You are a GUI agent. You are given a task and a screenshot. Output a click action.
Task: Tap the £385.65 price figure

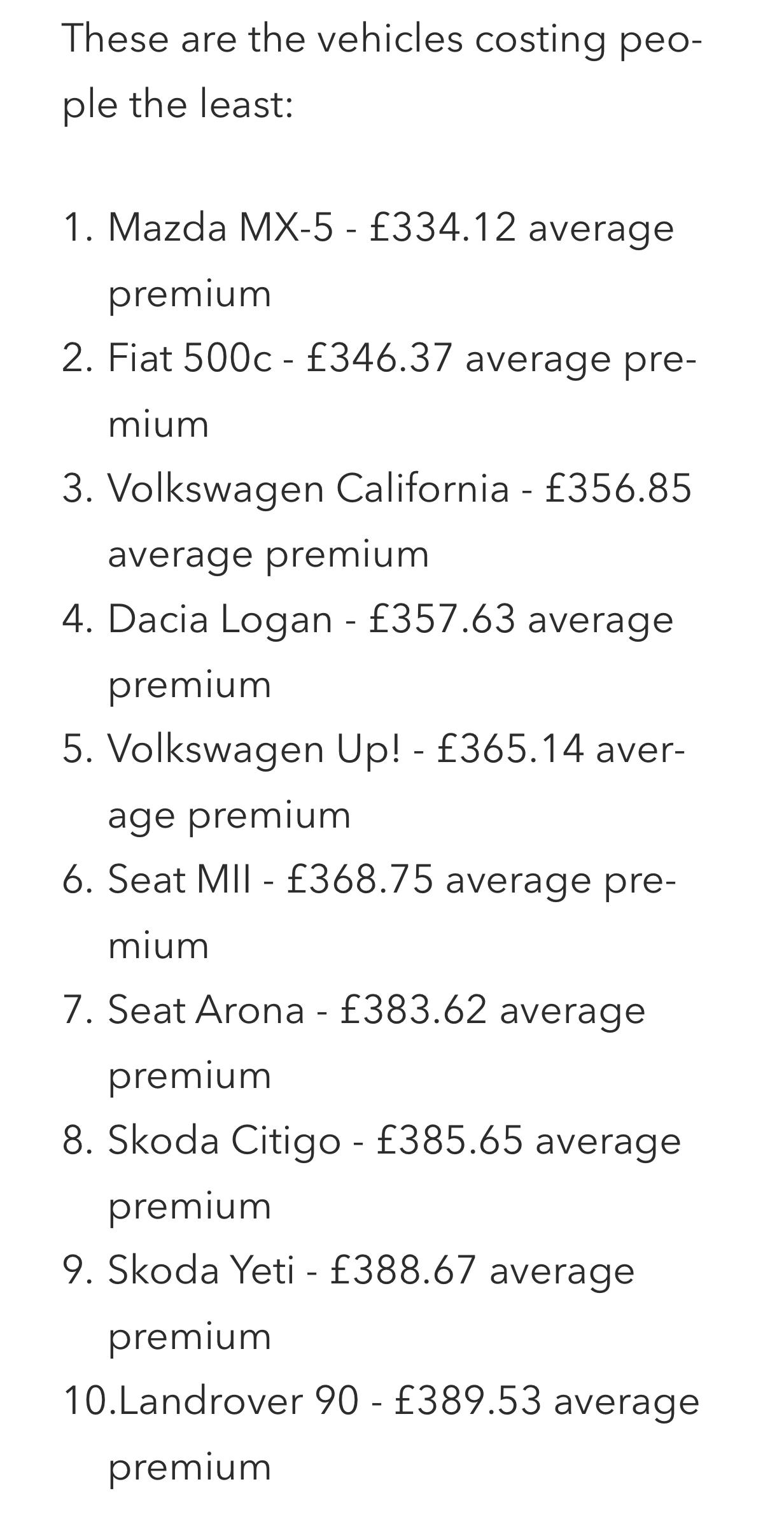449,1140
